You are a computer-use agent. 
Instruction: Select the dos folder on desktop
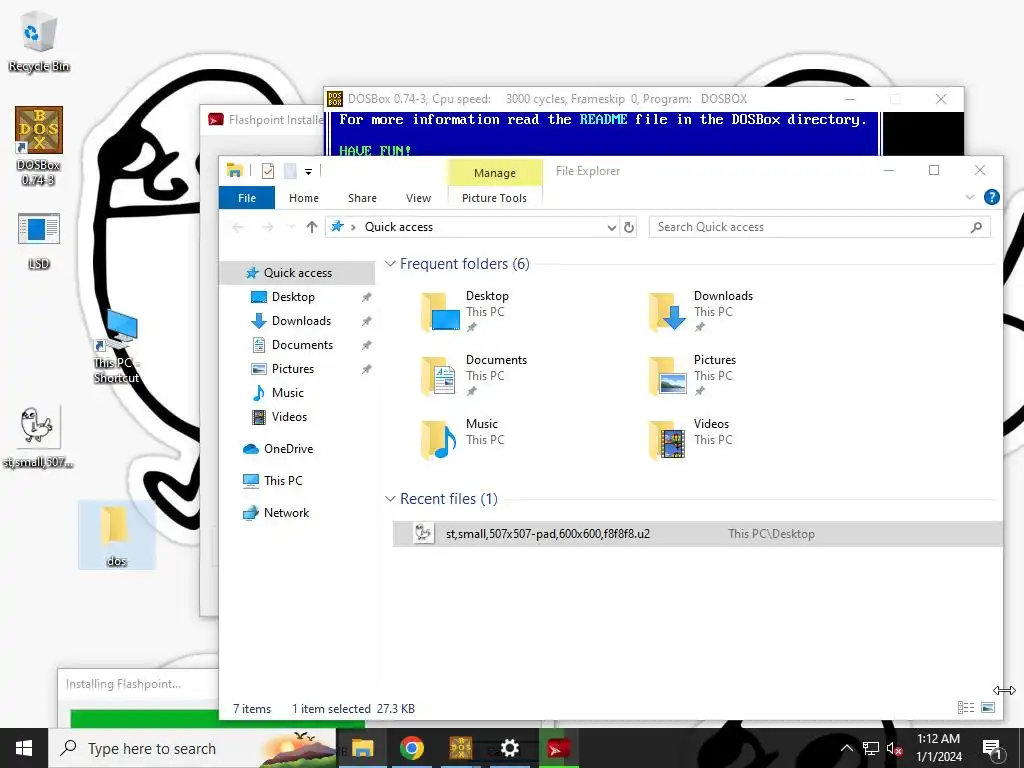(116, 536)
